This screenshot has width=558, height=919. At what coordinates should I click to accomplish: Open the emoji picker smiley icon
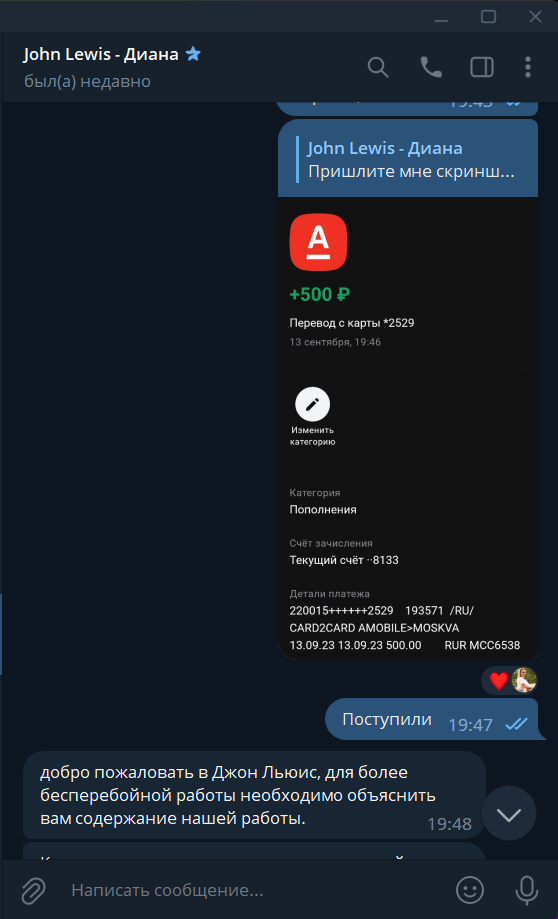coord(470,890)
